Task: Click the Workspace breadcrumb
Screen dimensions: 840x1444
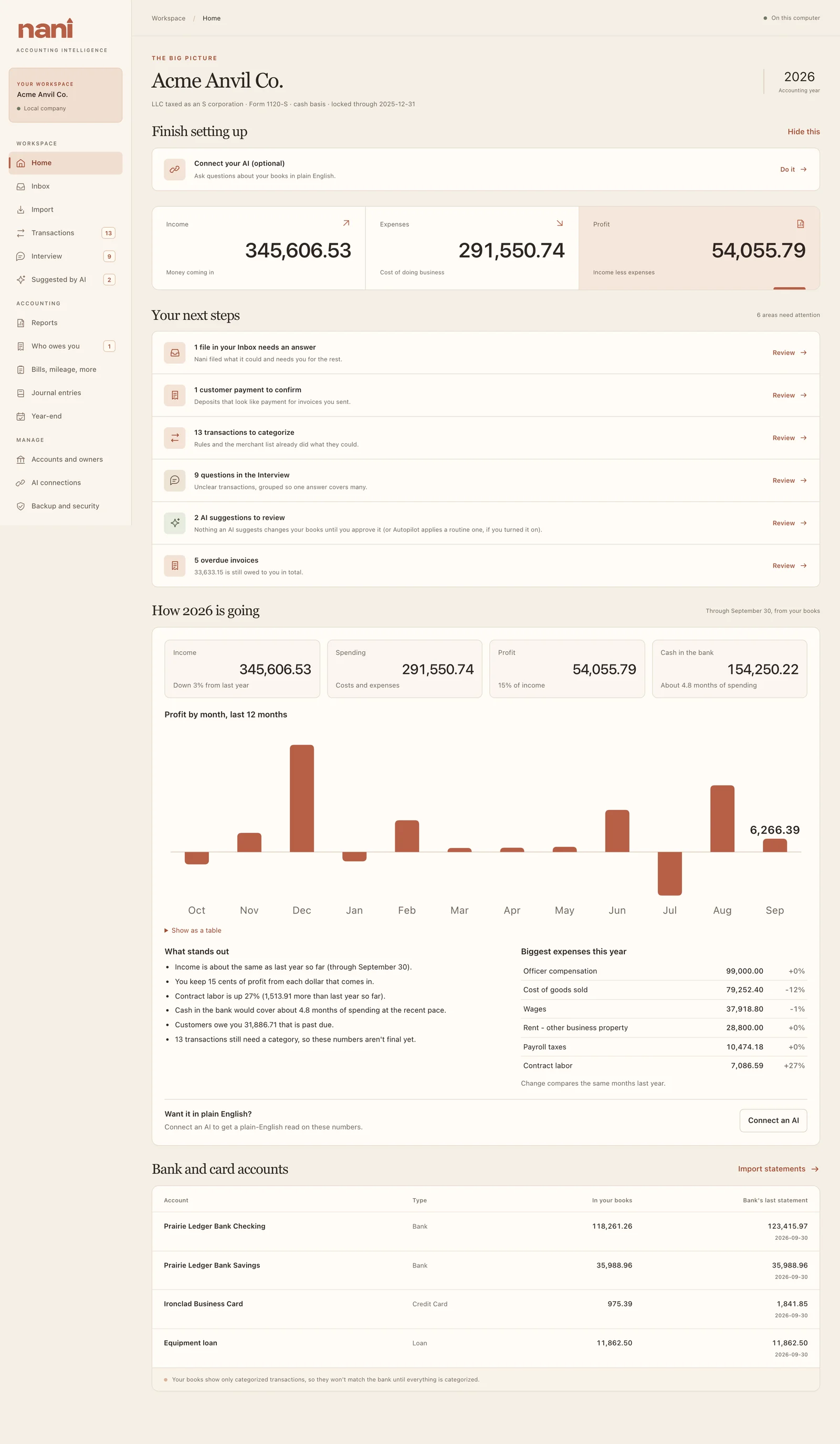Action: pyautogui.click(x=169, y=18)
